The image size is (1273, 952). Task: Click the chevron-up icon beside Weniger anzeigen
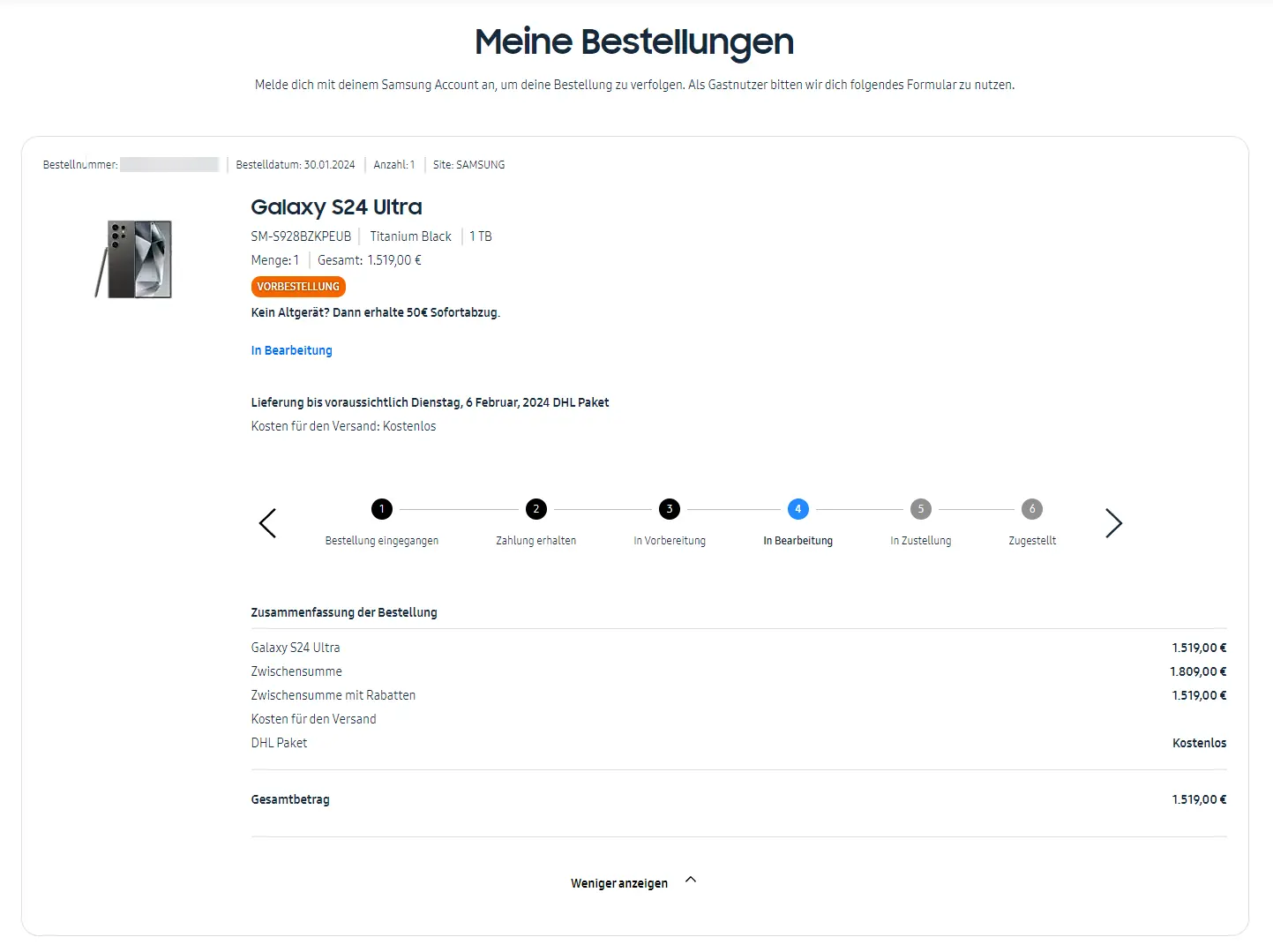(691, 880)
